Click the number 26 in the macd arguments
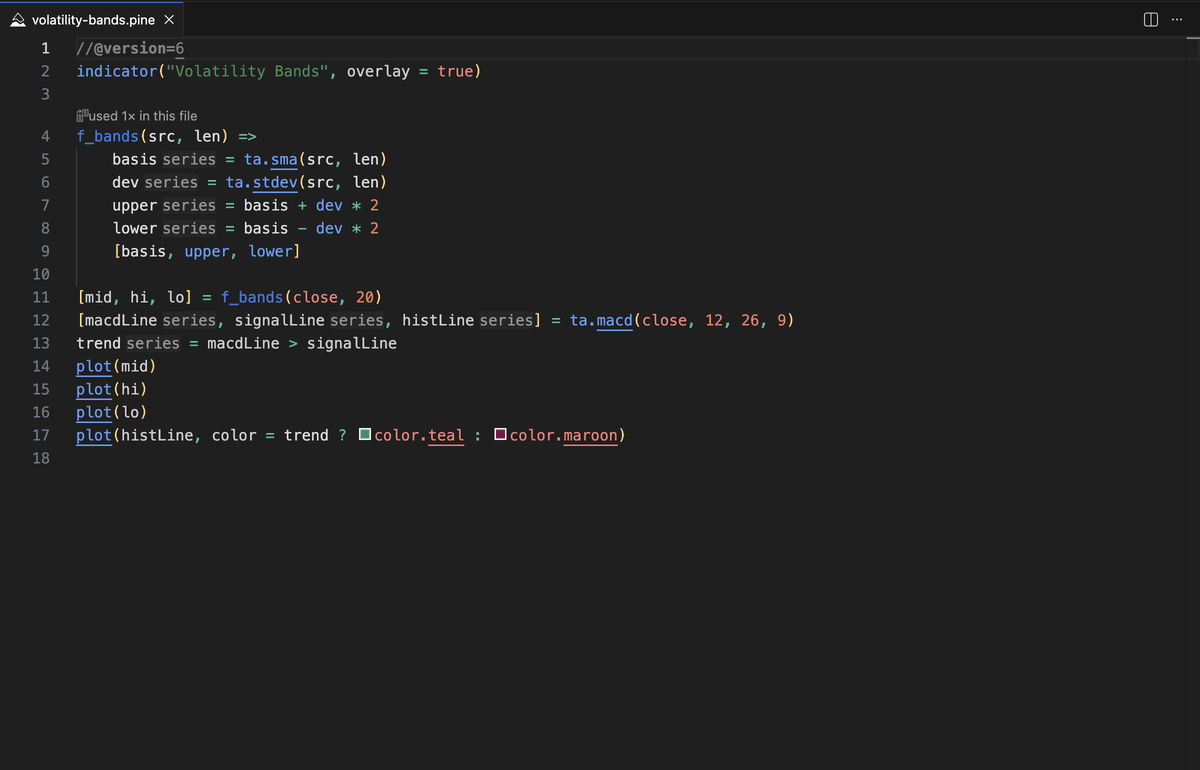 pos(751,320)
